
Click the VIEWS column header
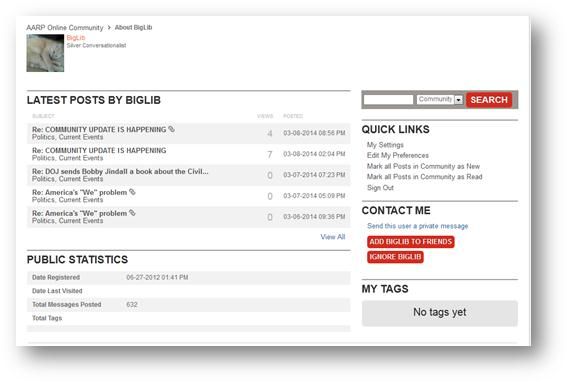point(265,116)
